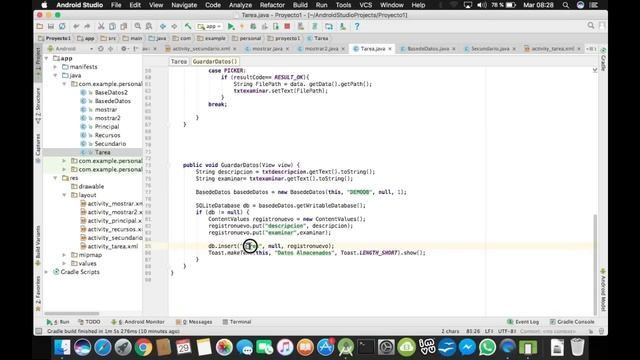Click the GuardarDatos() method breadcrumb
This screenshot has height=360, width=640.
click(215, 62)
